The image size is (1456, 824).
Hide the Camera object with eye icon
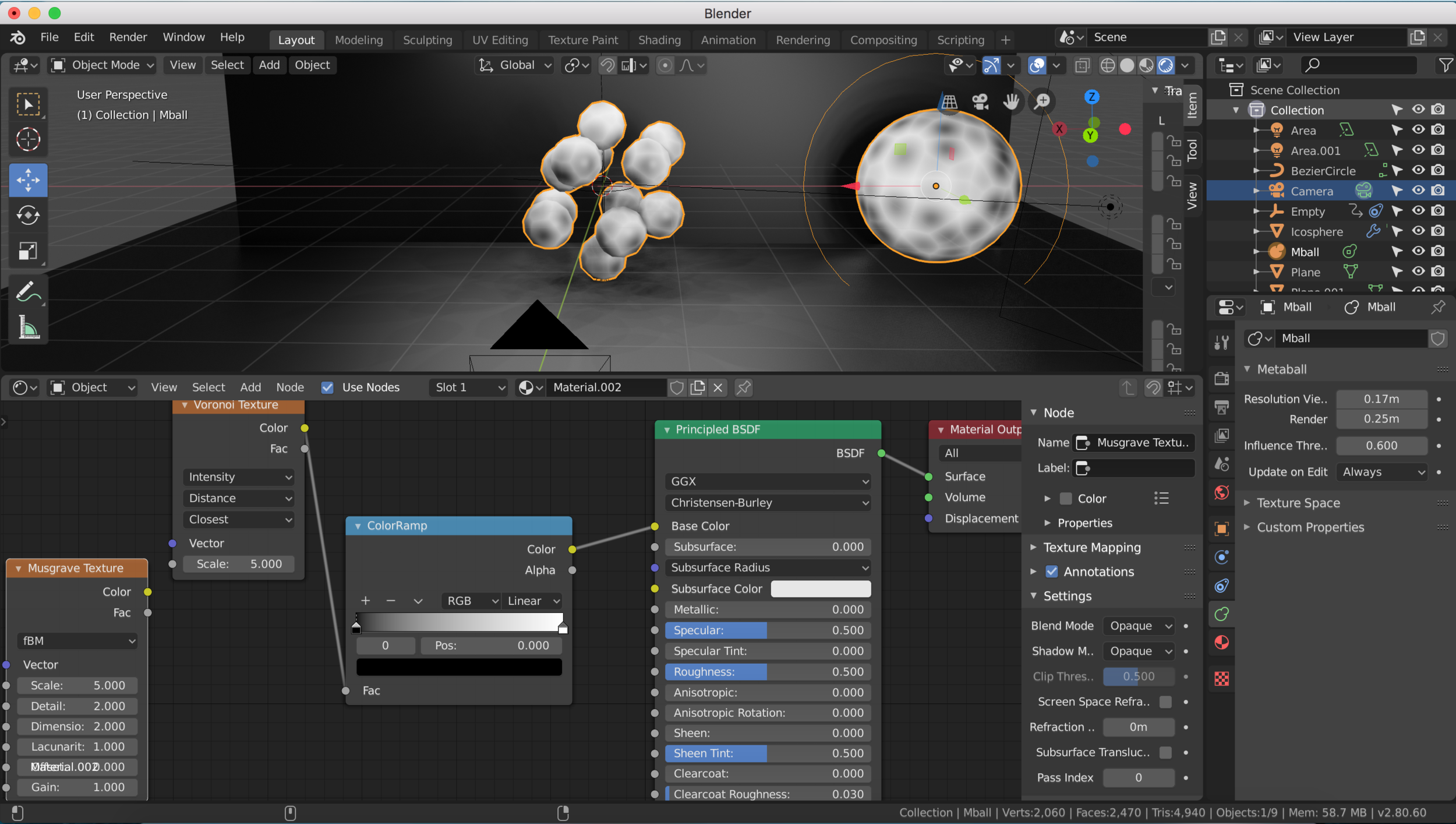point(1418,191)
